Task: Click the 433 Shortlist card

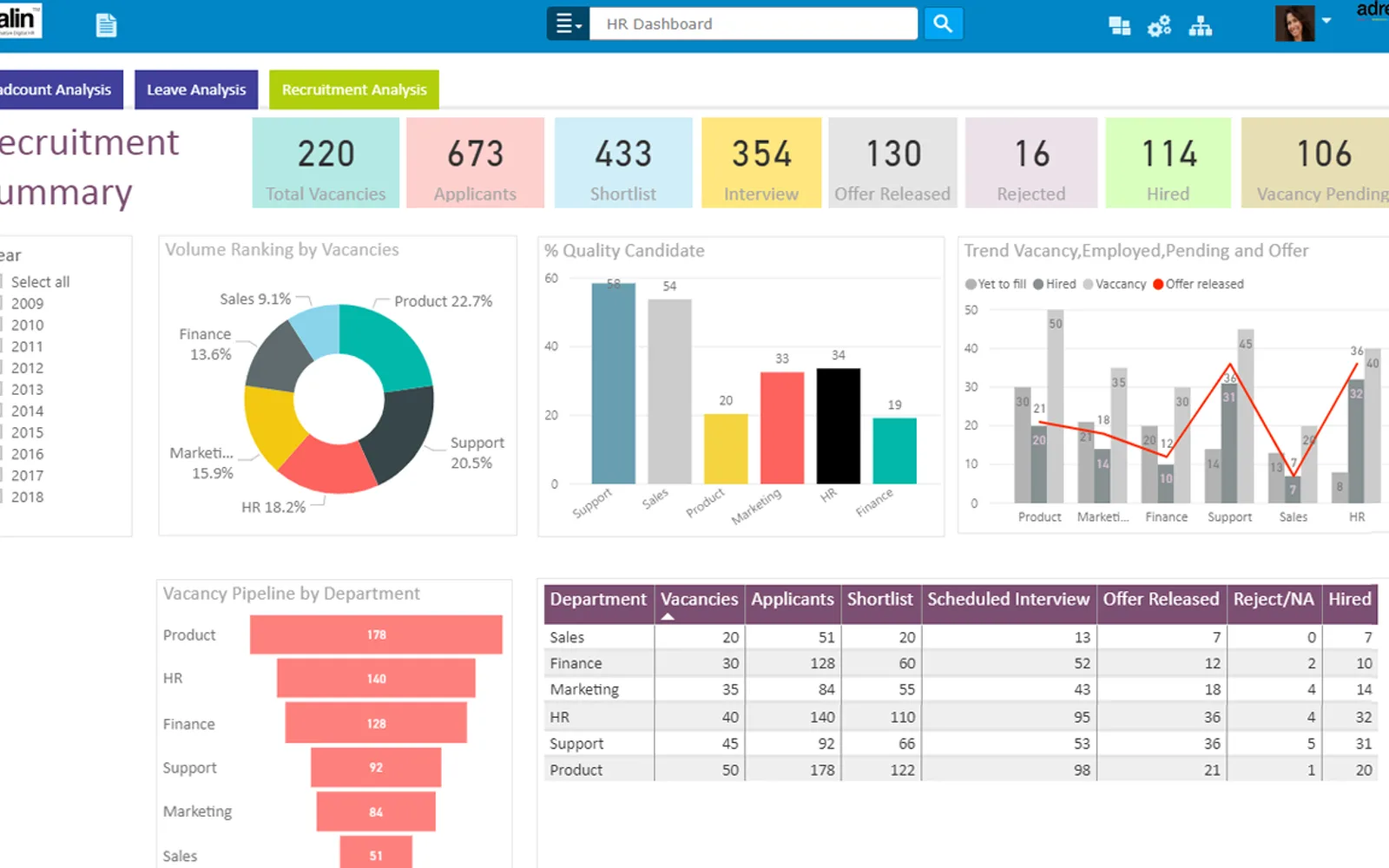Action: tap(623, 162)
